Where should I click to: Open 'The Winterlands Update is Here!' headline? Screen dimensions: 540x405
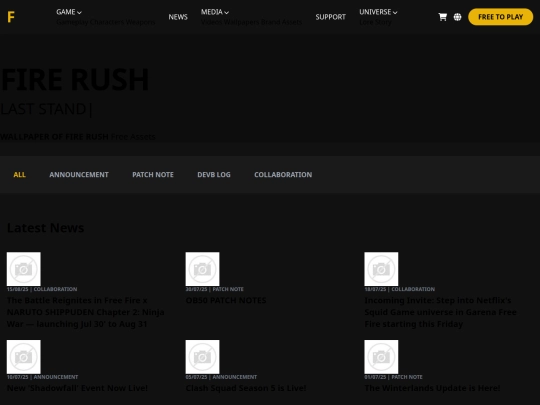pos(432,388)
